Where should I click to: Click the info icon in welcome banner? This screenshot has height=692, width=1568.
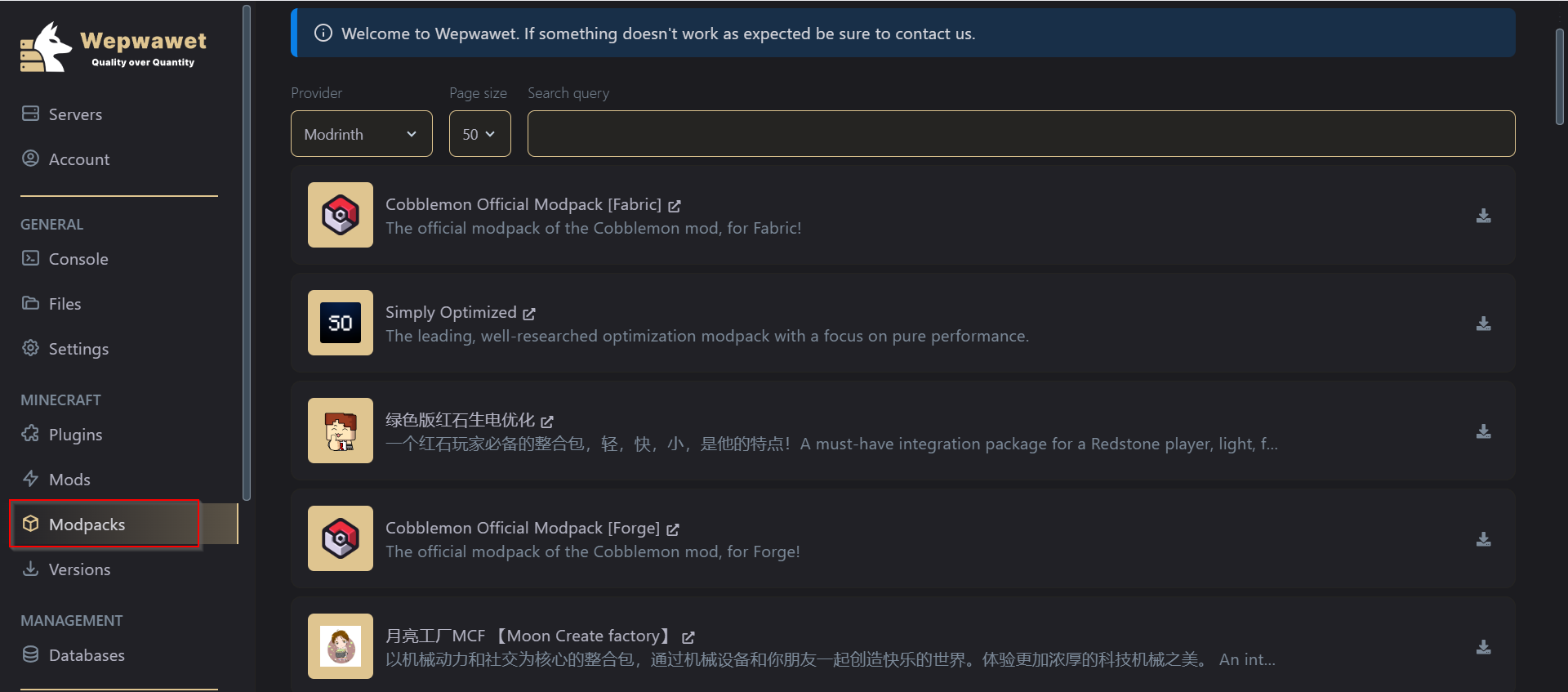click(323, 33)
